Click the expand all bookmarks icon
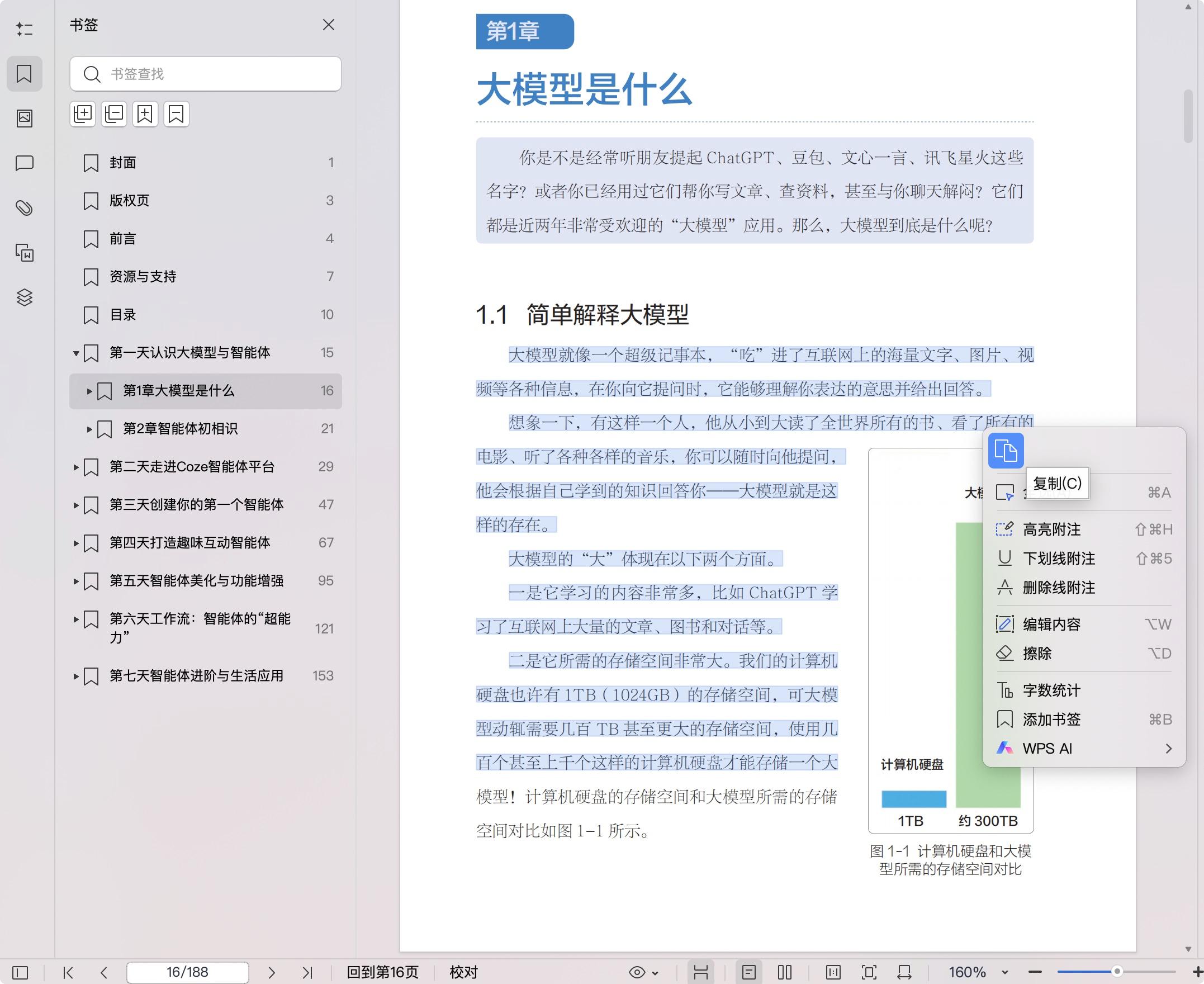Screen dimensions: 1204x984 pos(83,115)
